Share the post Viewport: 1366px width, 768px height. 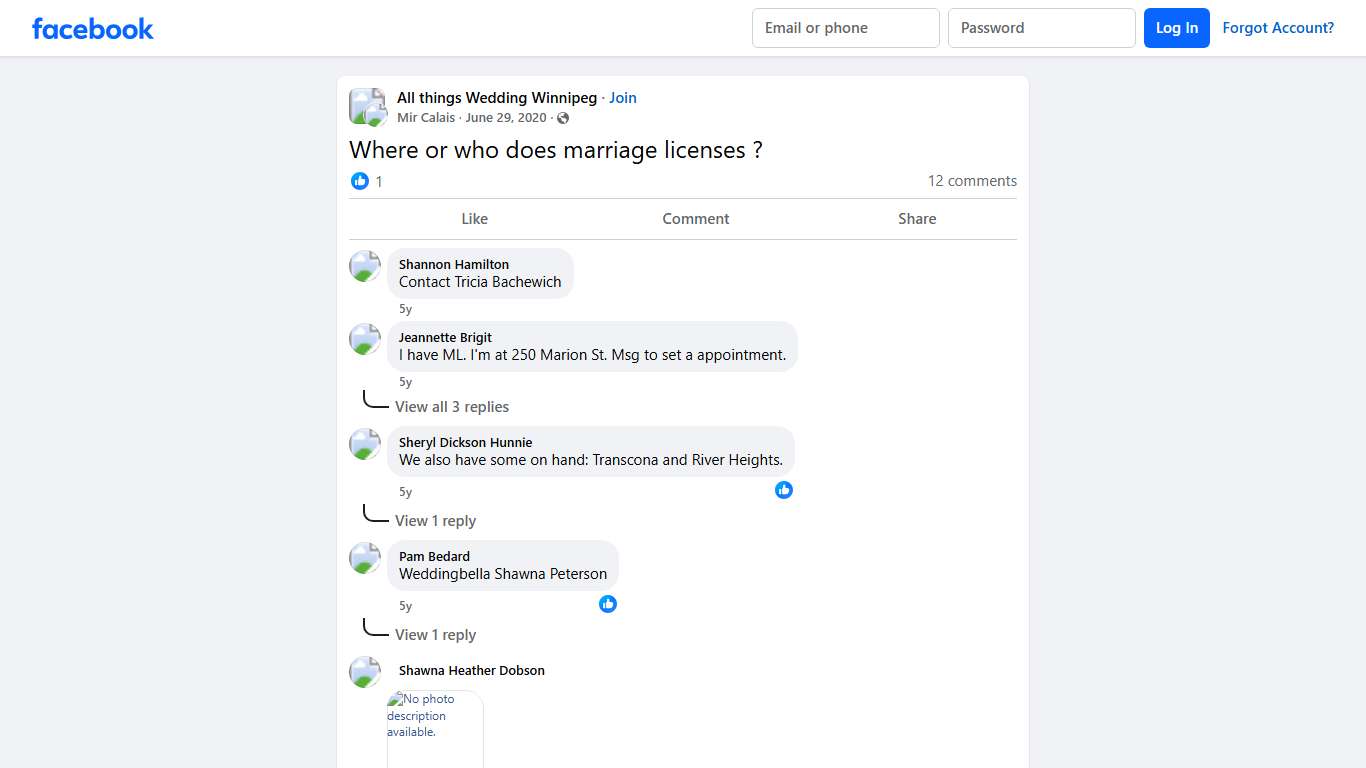[x=916, y=218]
